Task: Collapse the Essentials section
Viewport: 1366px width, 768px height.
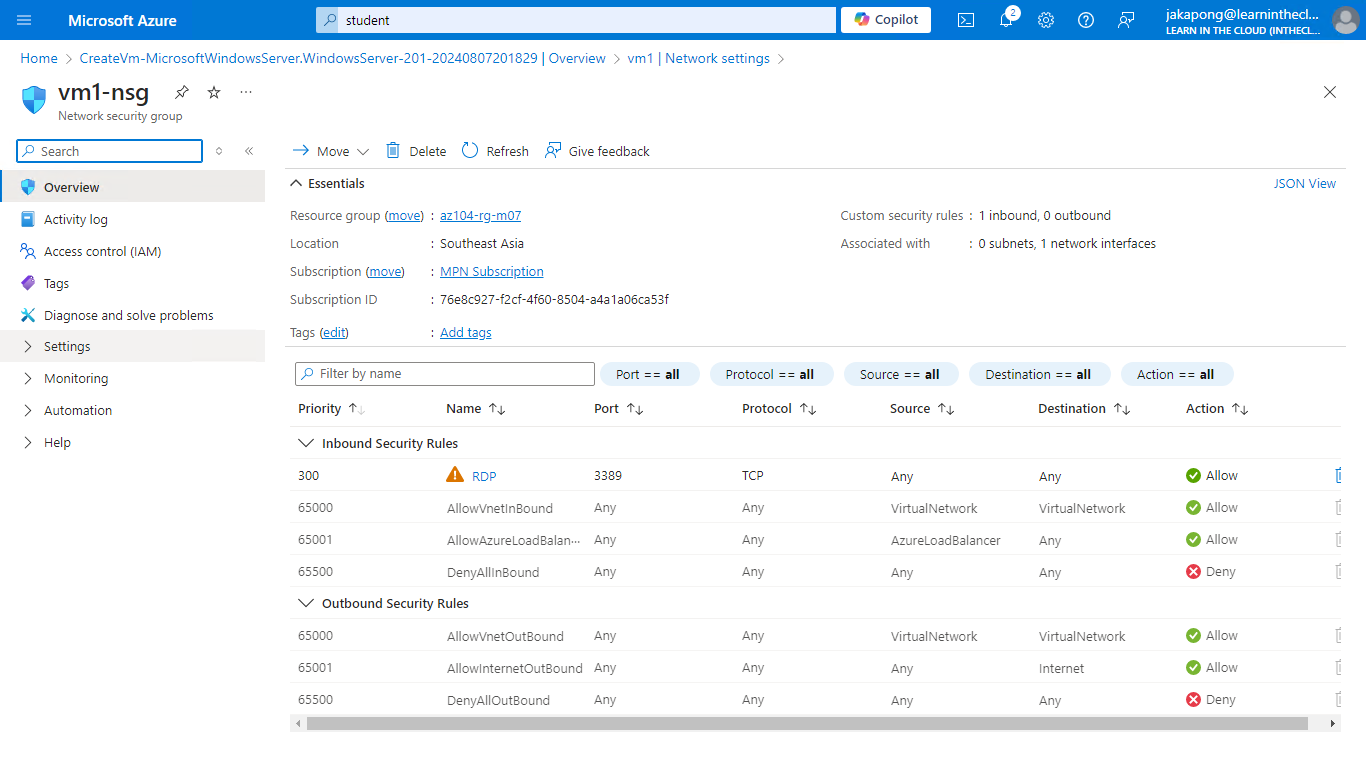Action: 327,184
